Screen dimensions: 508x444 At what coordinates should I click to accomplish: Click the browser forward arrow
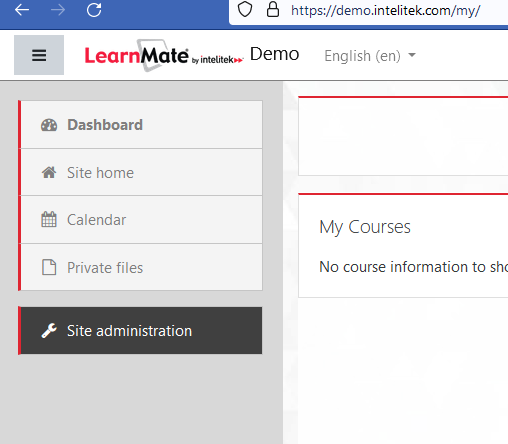(58, 10)
